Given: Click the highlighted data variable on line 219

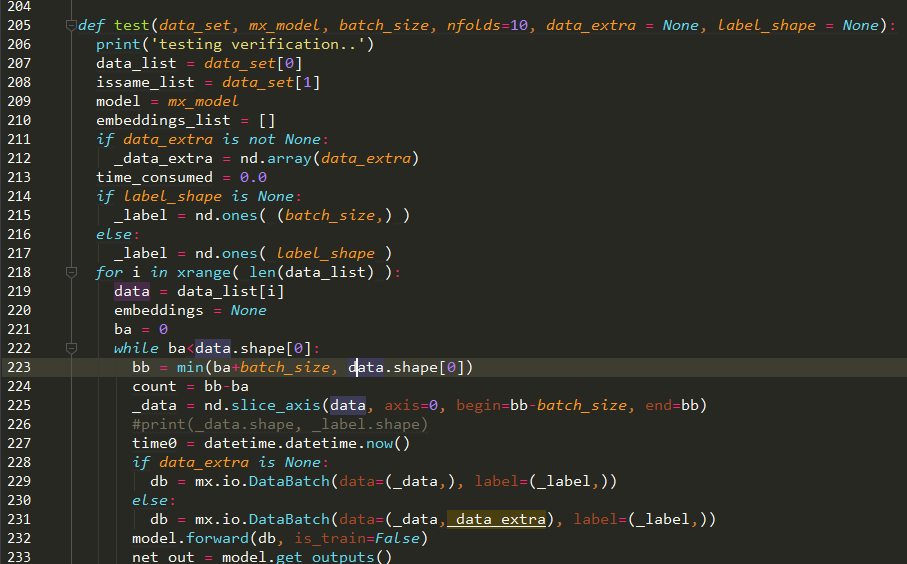Looking at the screenshot, I should [132, 291].
